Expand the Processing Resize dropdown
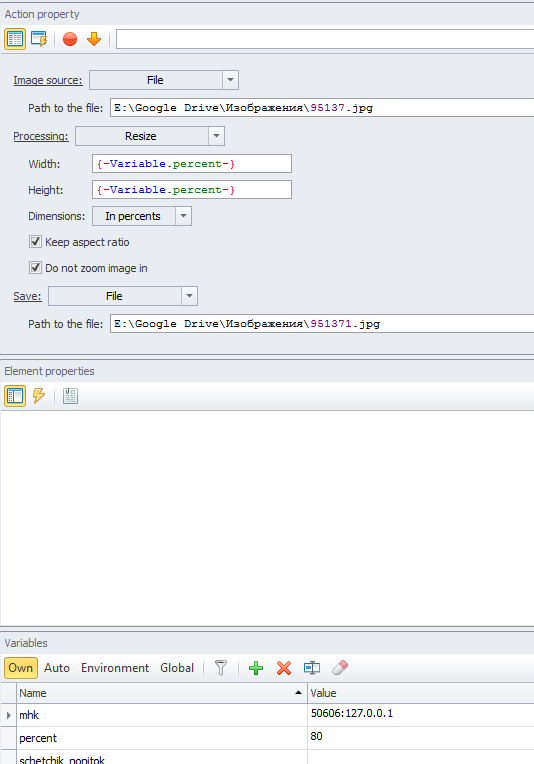 tap(216, 136)
